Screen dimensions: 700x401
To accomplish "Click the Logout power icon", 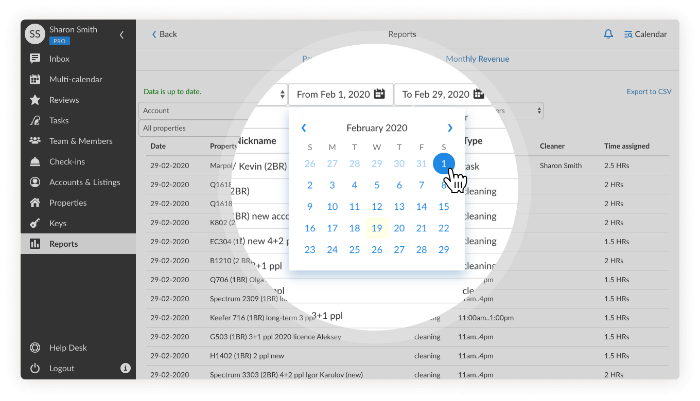I will (x=35, y=368).
